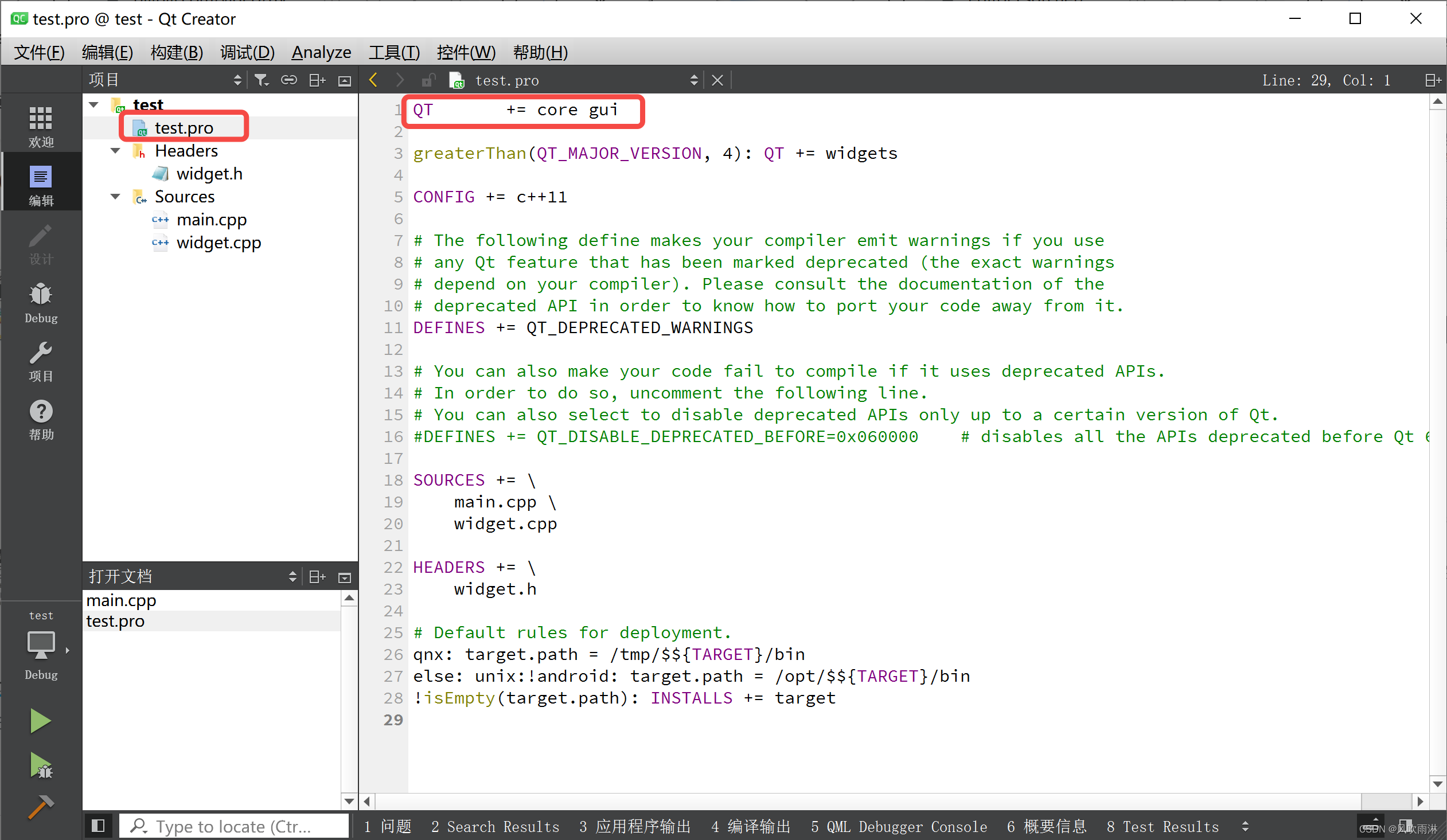Click the test.pro file icon in editor toolbar
Image resolution: width=1447 pixels, height=840 pixels.
click(x=457, y=80)
